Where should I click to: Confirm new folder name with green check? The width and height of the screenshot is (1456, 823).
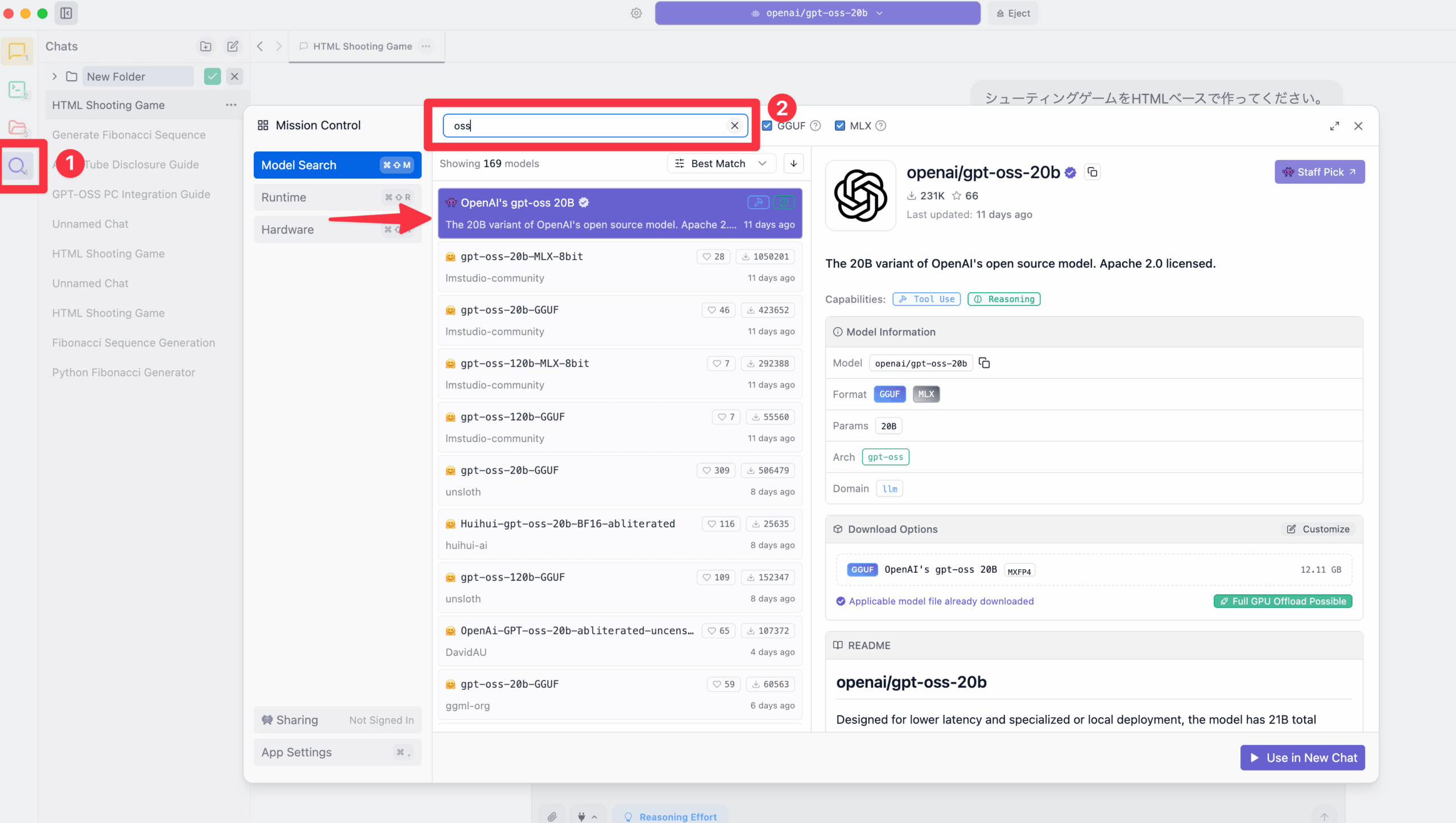coord(212,76)
